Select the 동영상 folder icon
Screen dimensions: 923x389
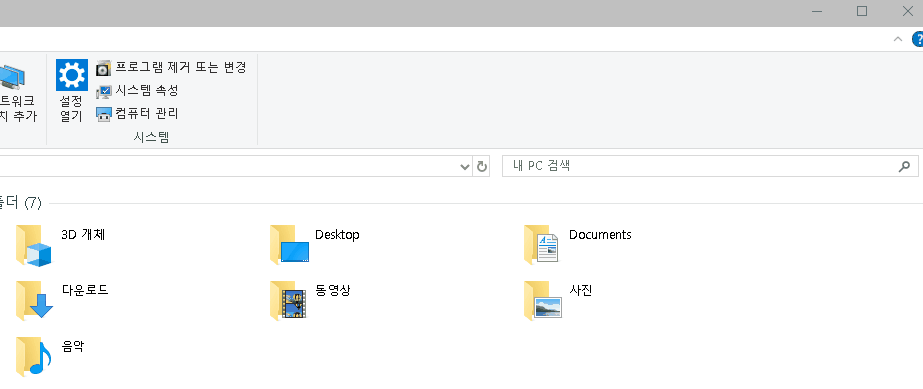[x=288, y=300]
